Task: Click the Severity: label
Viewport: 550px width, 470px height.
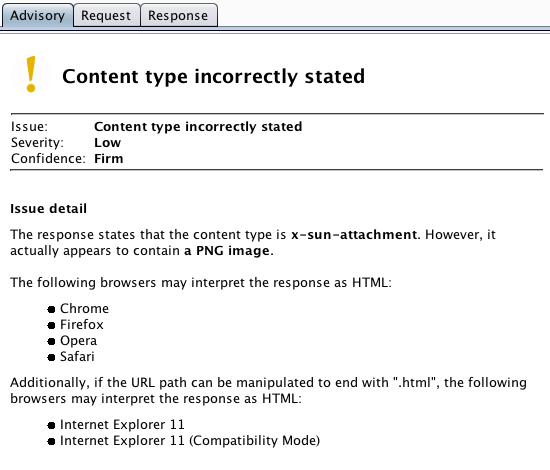Action: [37, 143]
